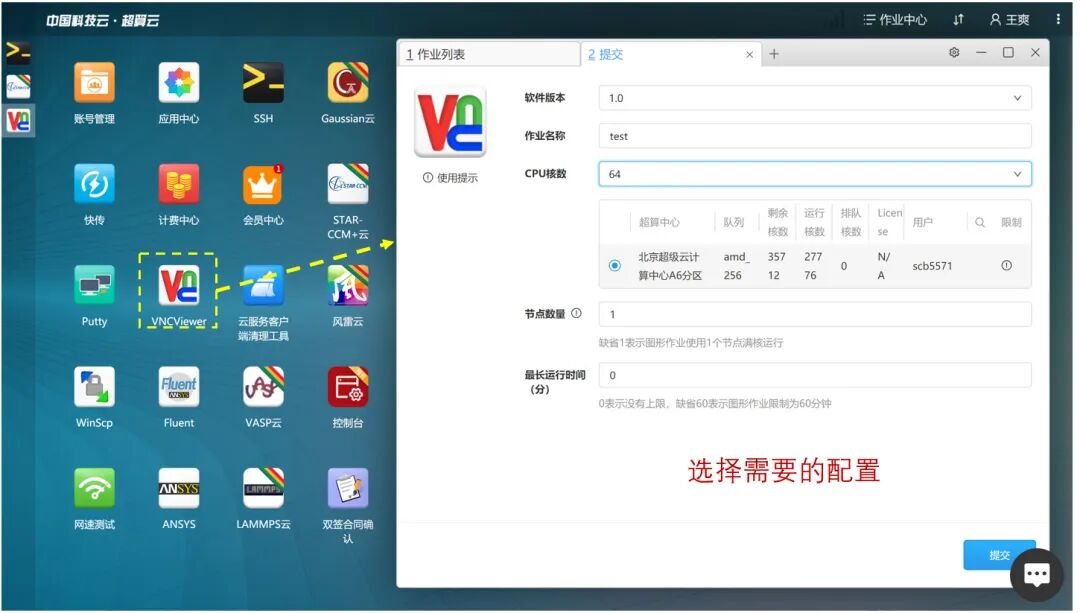
Task: Open the 控制台 console icon
Action: [348, 386]
